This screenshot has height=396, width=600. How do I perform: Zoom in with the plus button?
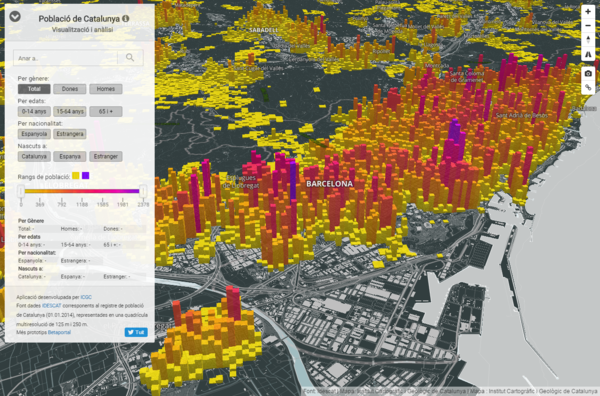(588, 11)
